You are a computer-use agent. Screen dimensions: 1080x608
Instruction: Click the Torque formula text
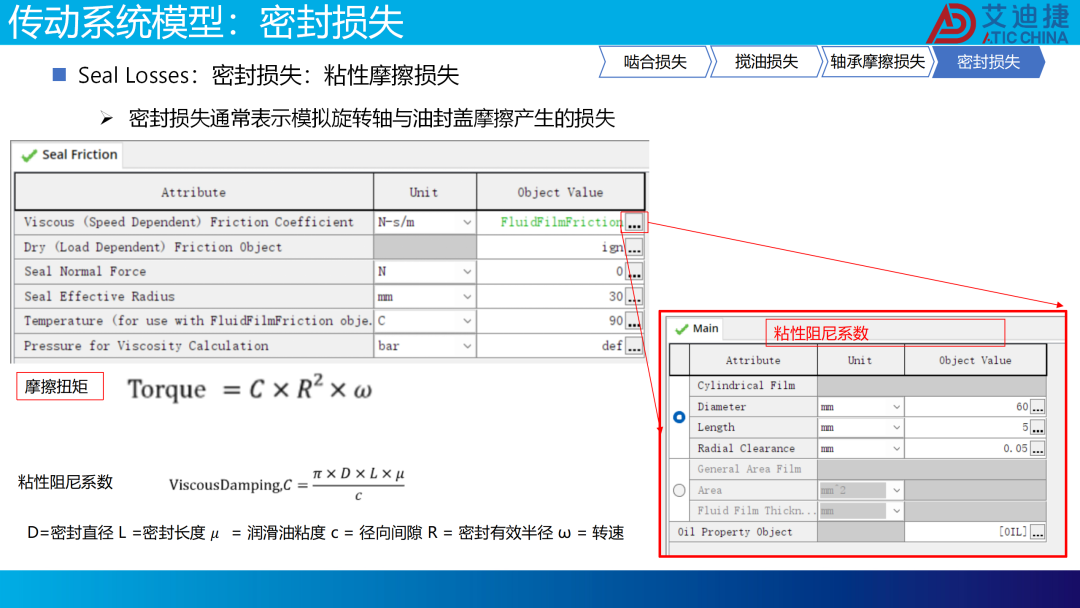point(249,390)
